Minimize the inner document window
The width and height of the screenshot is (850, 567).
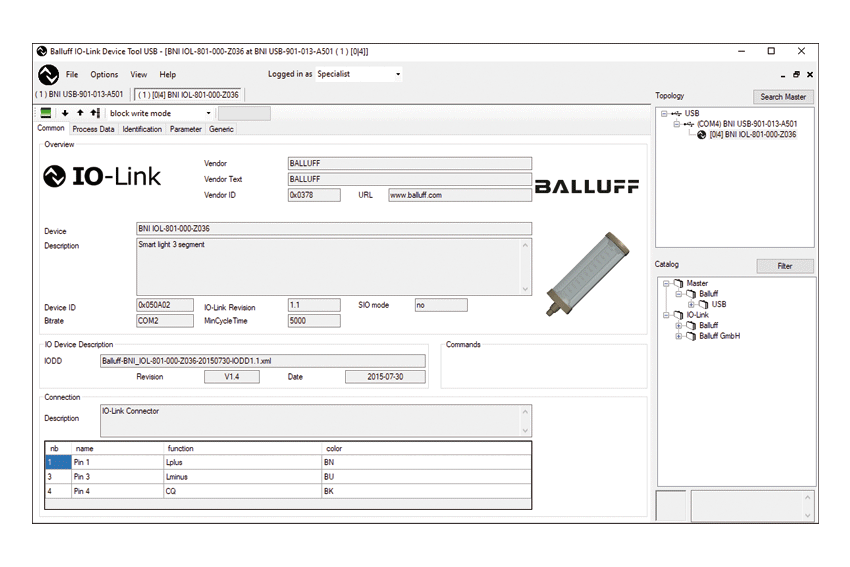point(783,75)
